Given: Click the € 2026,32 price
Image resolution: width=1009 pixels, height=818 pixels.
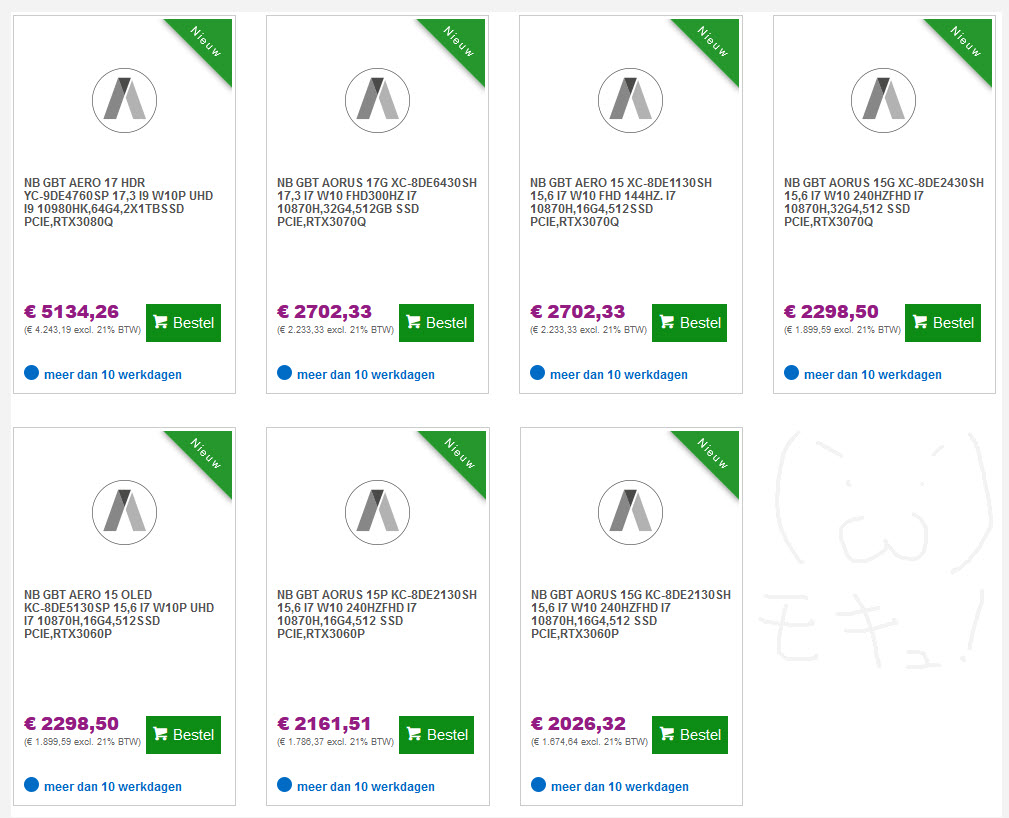Looking at the screenshot, I should tap(578, 724).
